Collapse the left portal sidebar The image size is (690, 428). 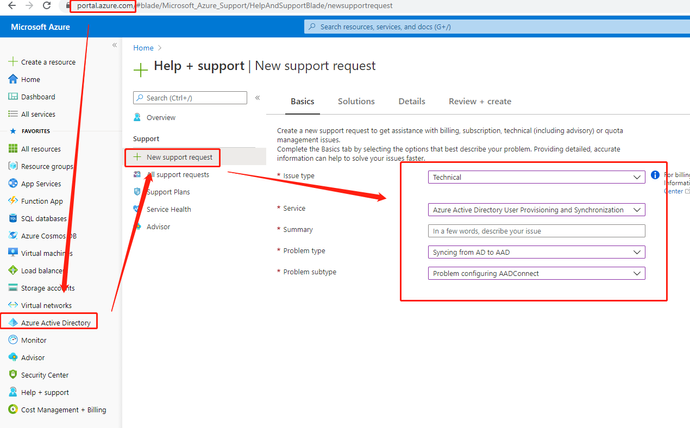coord(114,45)
